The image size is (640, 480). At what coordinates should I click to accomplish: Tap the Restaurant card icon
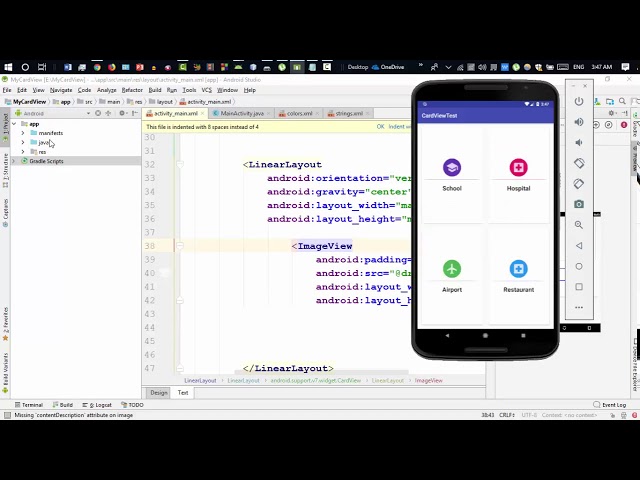(518, 269)
